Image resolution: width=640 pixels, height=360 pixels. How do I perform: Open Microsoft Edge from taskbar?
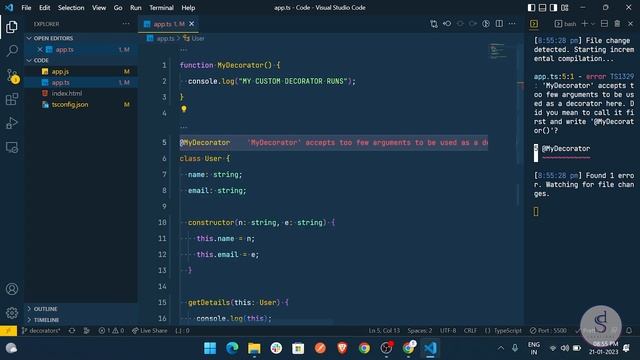232,348
